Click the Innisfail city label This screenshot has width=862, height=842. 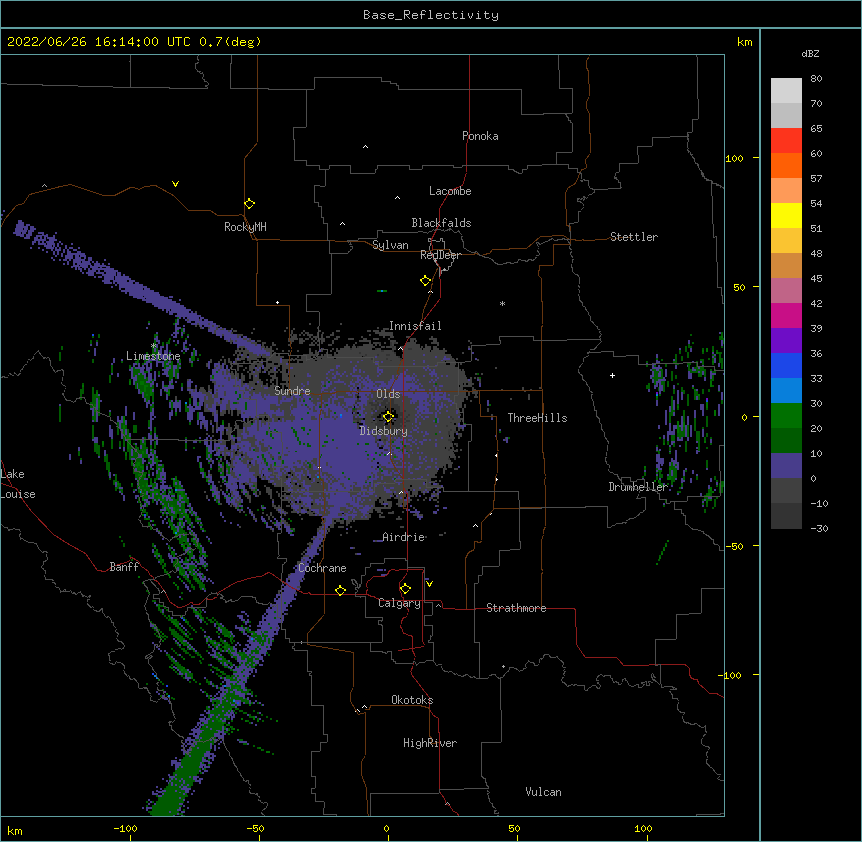[415, 326]
